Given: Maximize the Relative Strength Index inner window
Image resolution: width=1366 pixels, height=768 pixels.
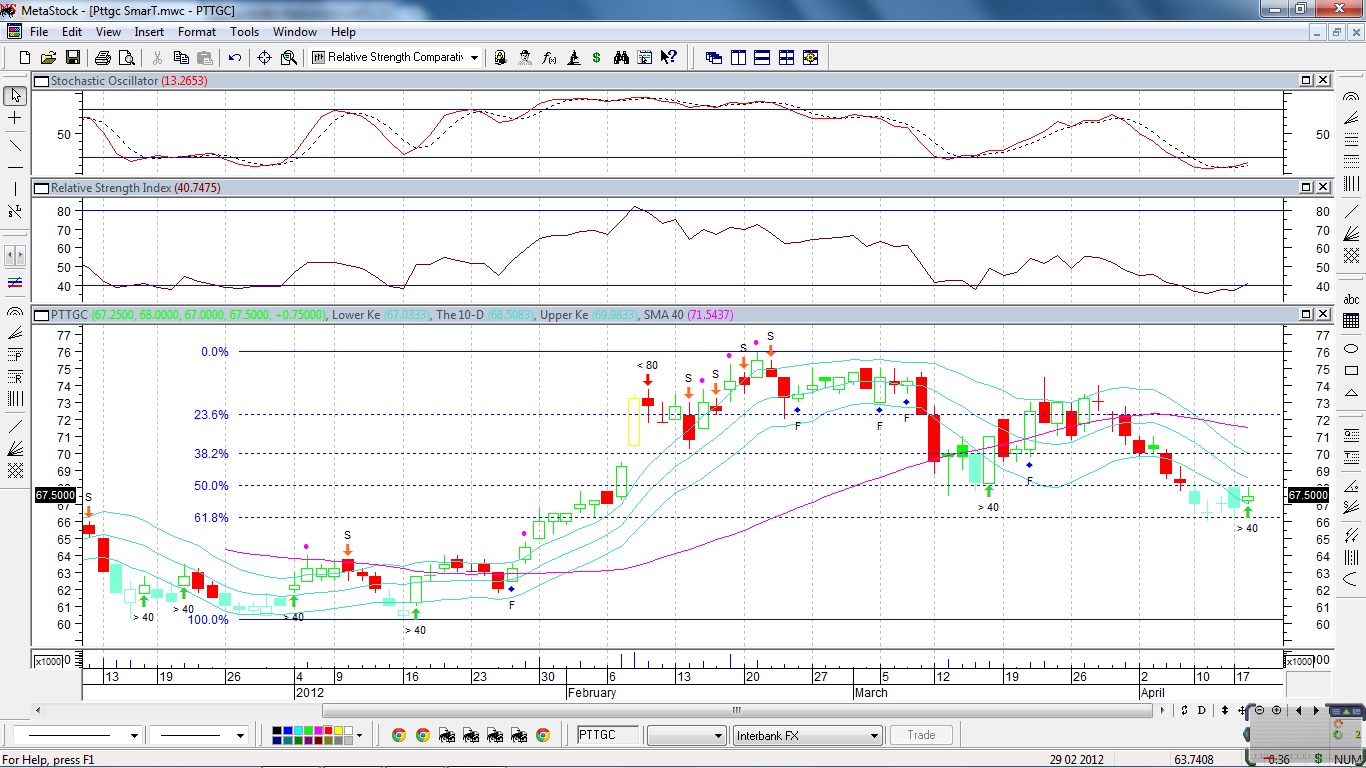Looking at the screenshot, I should point(1306,187).
